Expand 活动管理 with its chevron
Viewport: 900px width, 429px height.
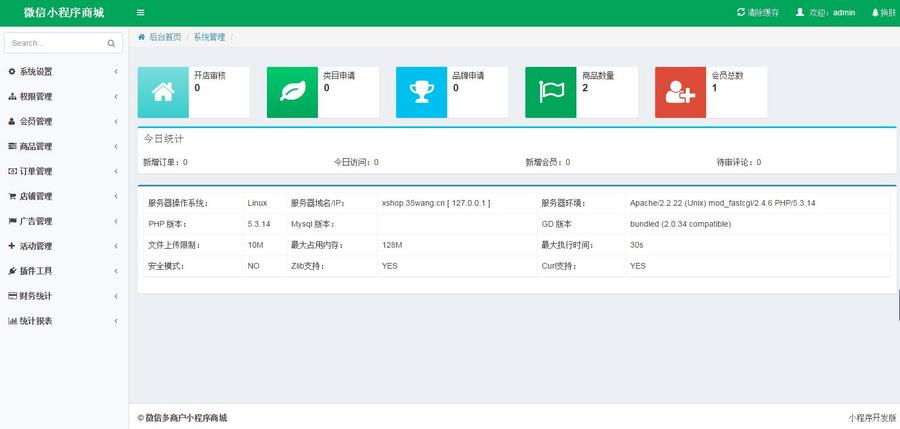(x=116, y=246)
